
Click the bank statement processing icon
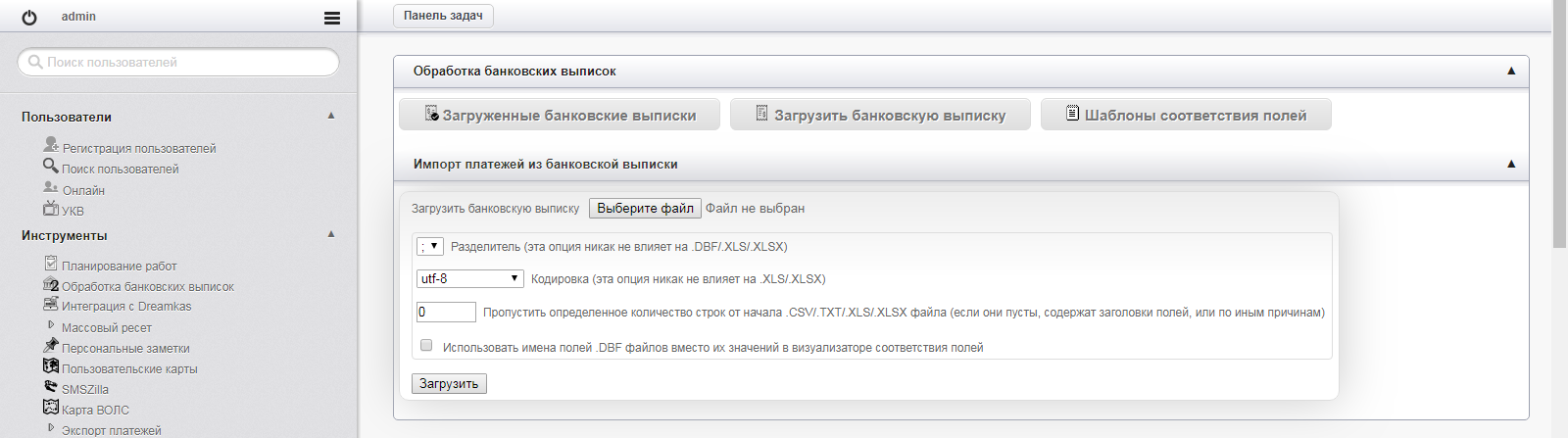point(51,284)
